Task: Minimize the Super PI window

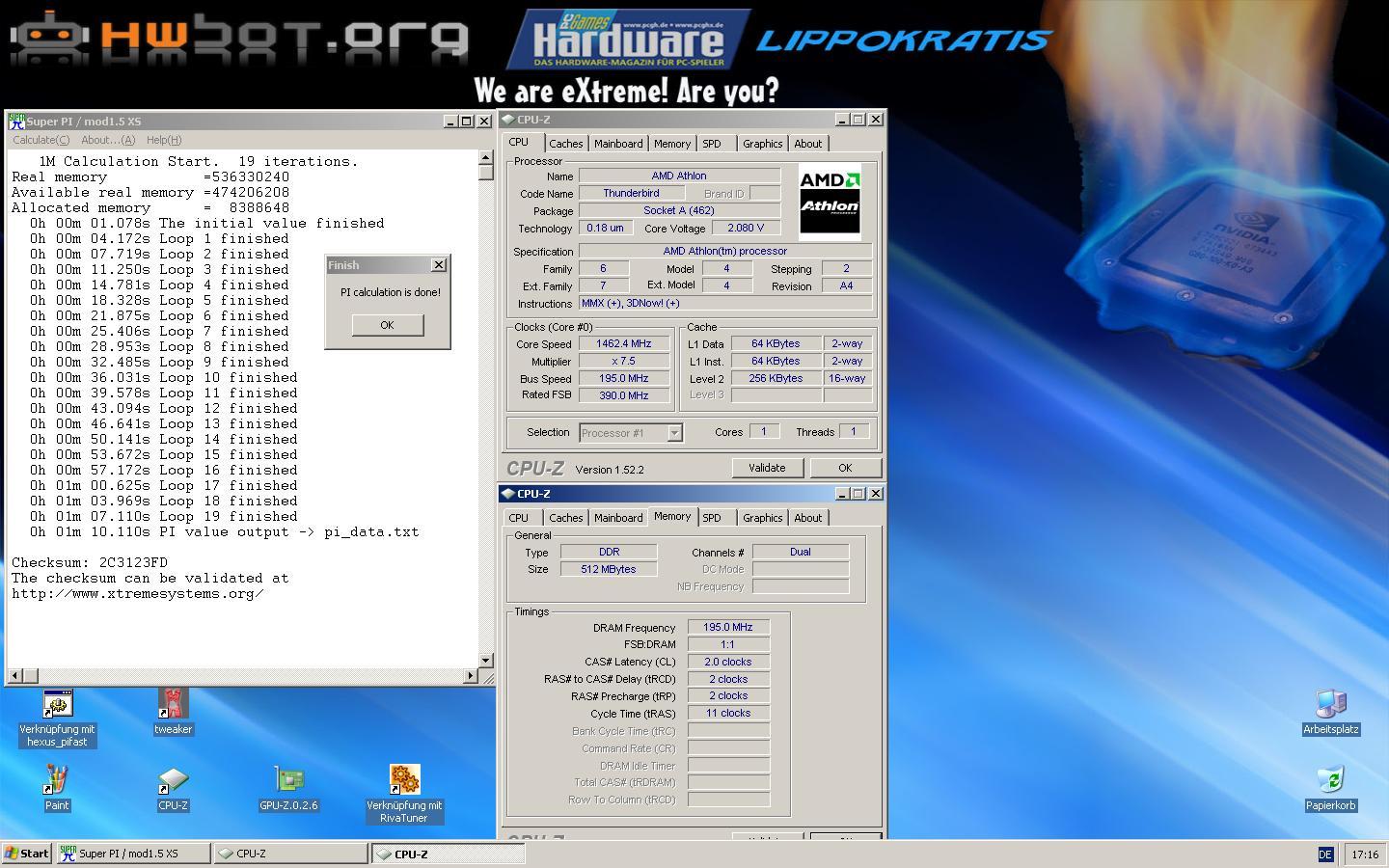Action: tap(450, 121)
